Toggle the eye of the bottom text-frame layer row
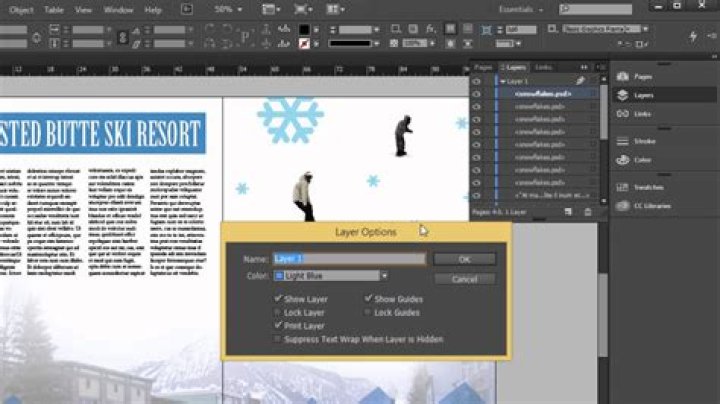 tap(477, 196)
